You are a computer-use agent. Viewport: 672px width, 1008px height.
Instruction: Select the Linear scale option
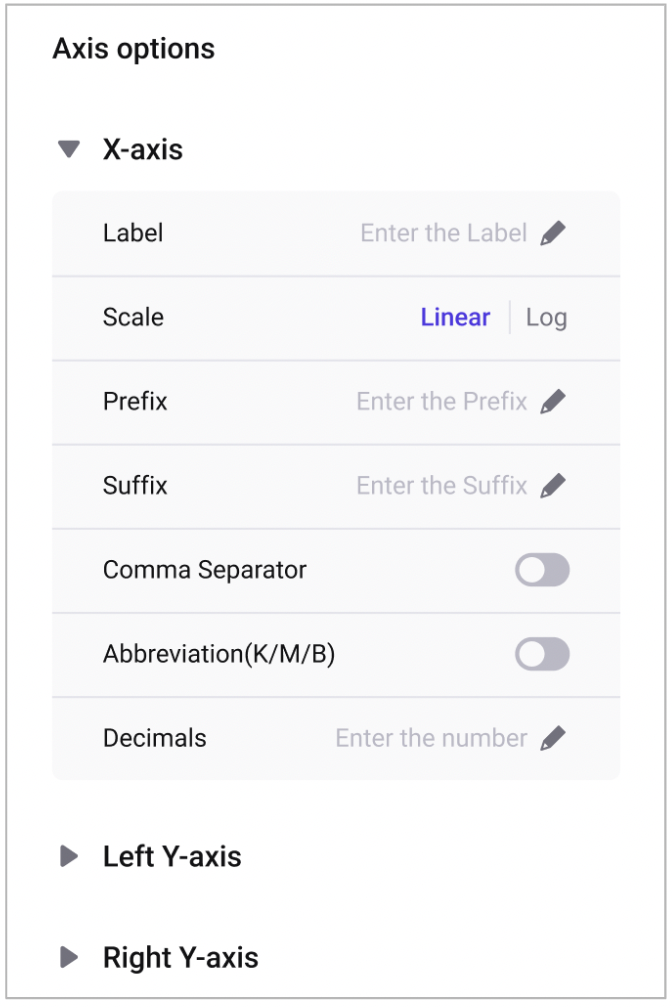(x=455, y=318)
